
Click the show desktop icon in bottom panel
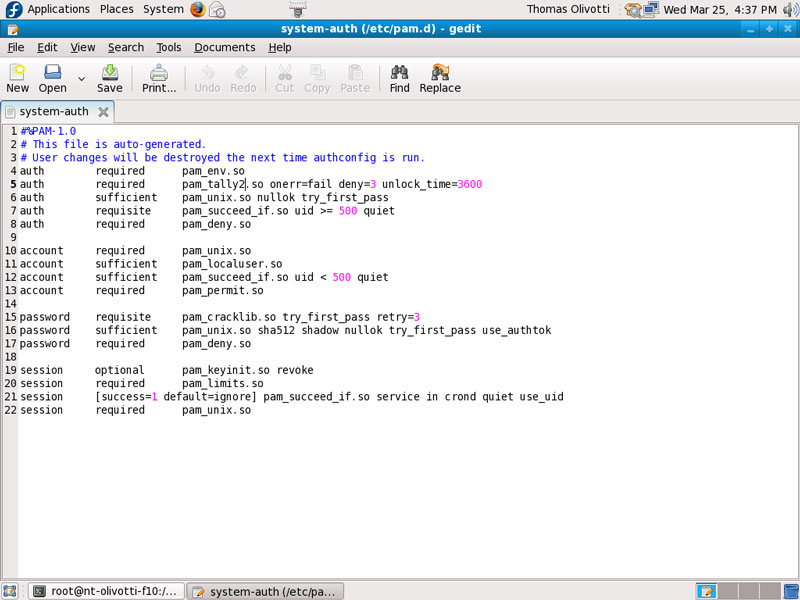(10, 591)
